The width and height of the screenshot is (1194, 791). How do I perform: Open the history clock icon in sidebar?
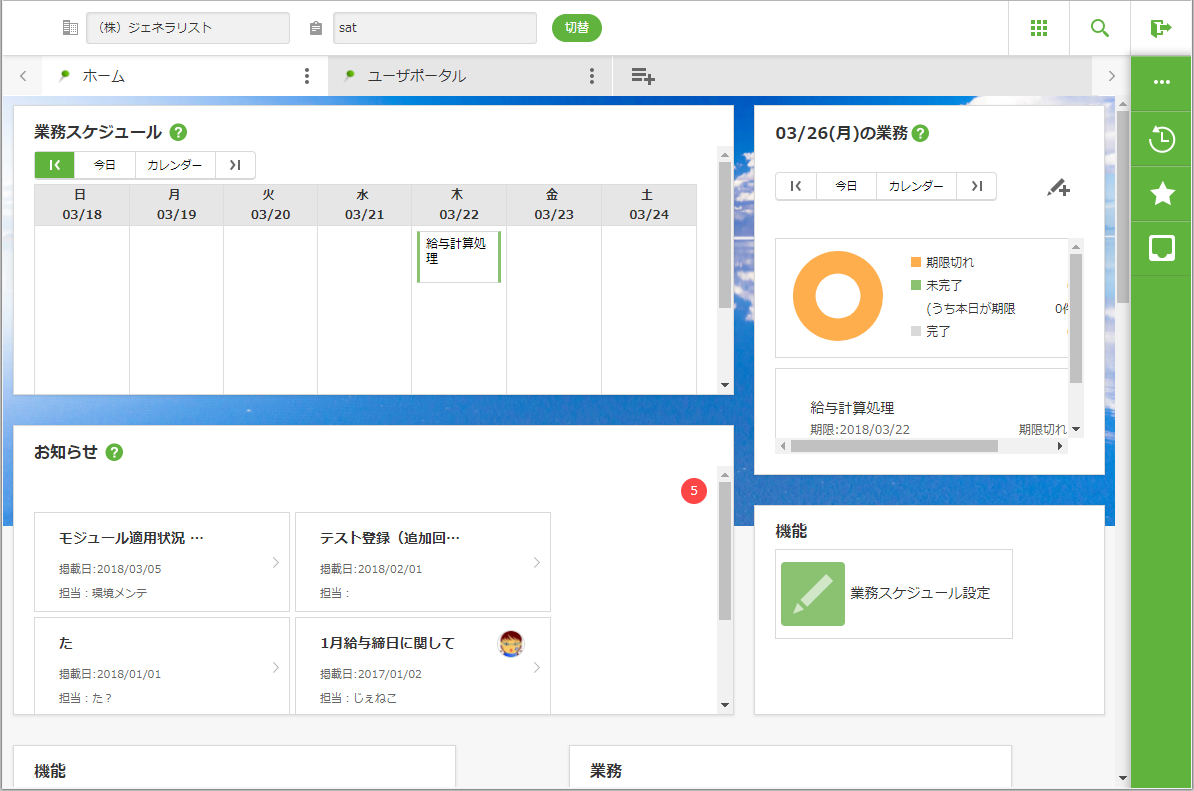click(1161, 139)
